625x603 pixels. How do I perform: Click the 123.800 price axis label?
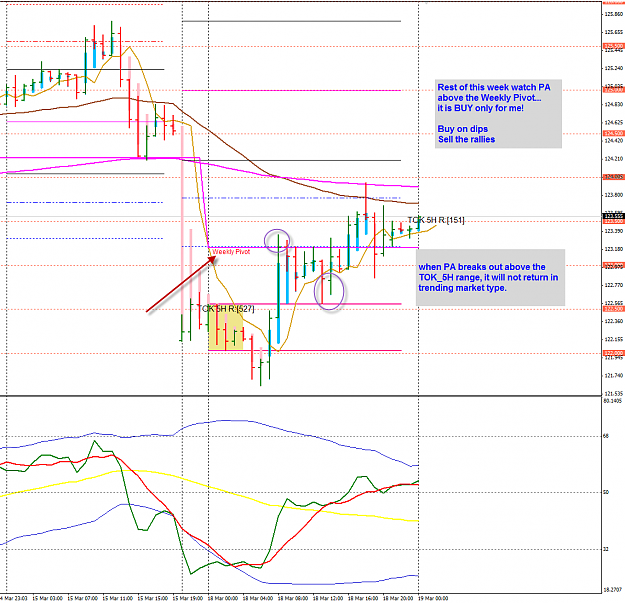tap(613, 195)
